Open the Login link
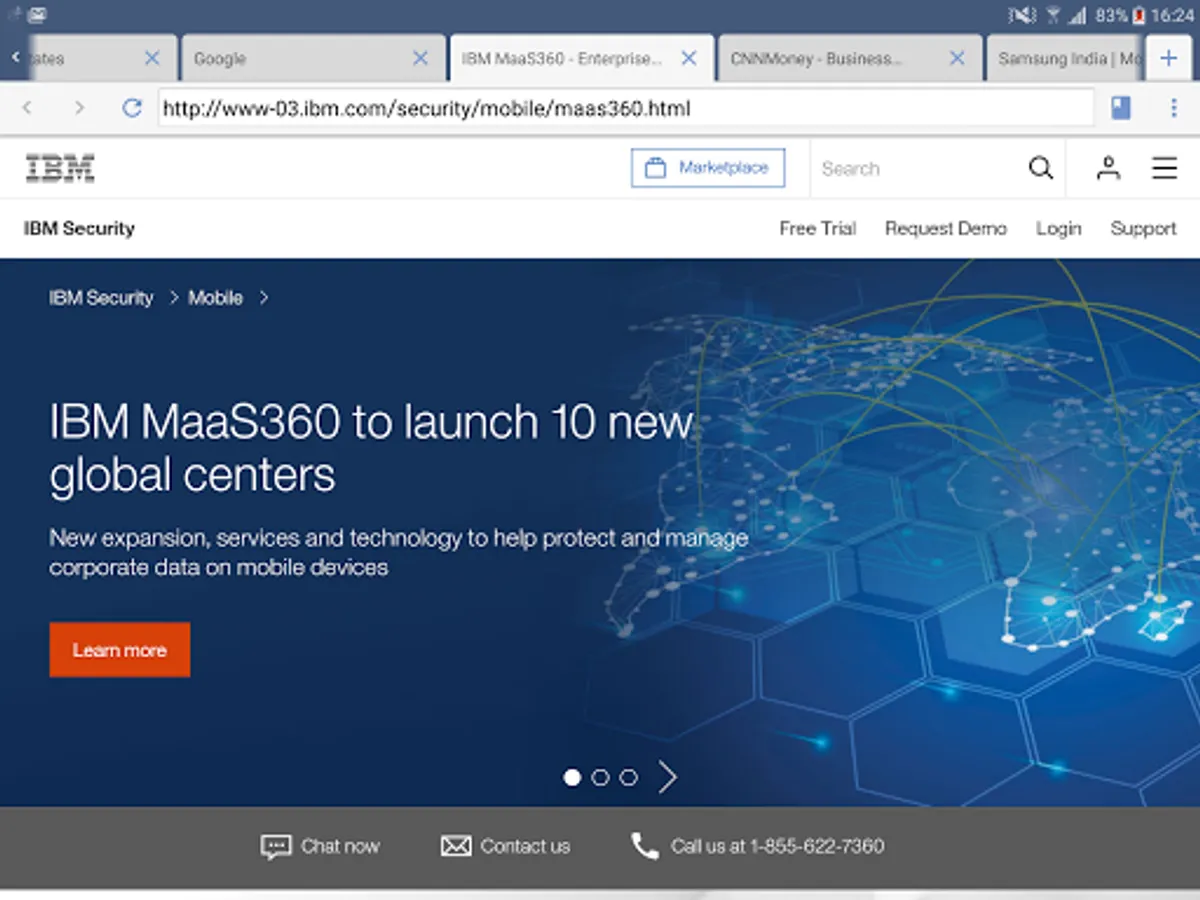1200x900 pixels. [1058, 229]
